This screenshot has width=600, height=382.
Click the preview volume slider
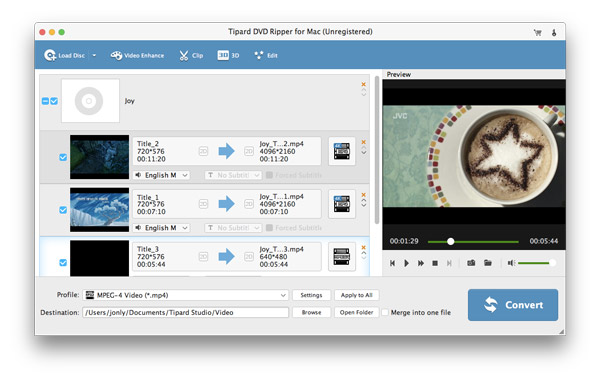pos(536,263)
